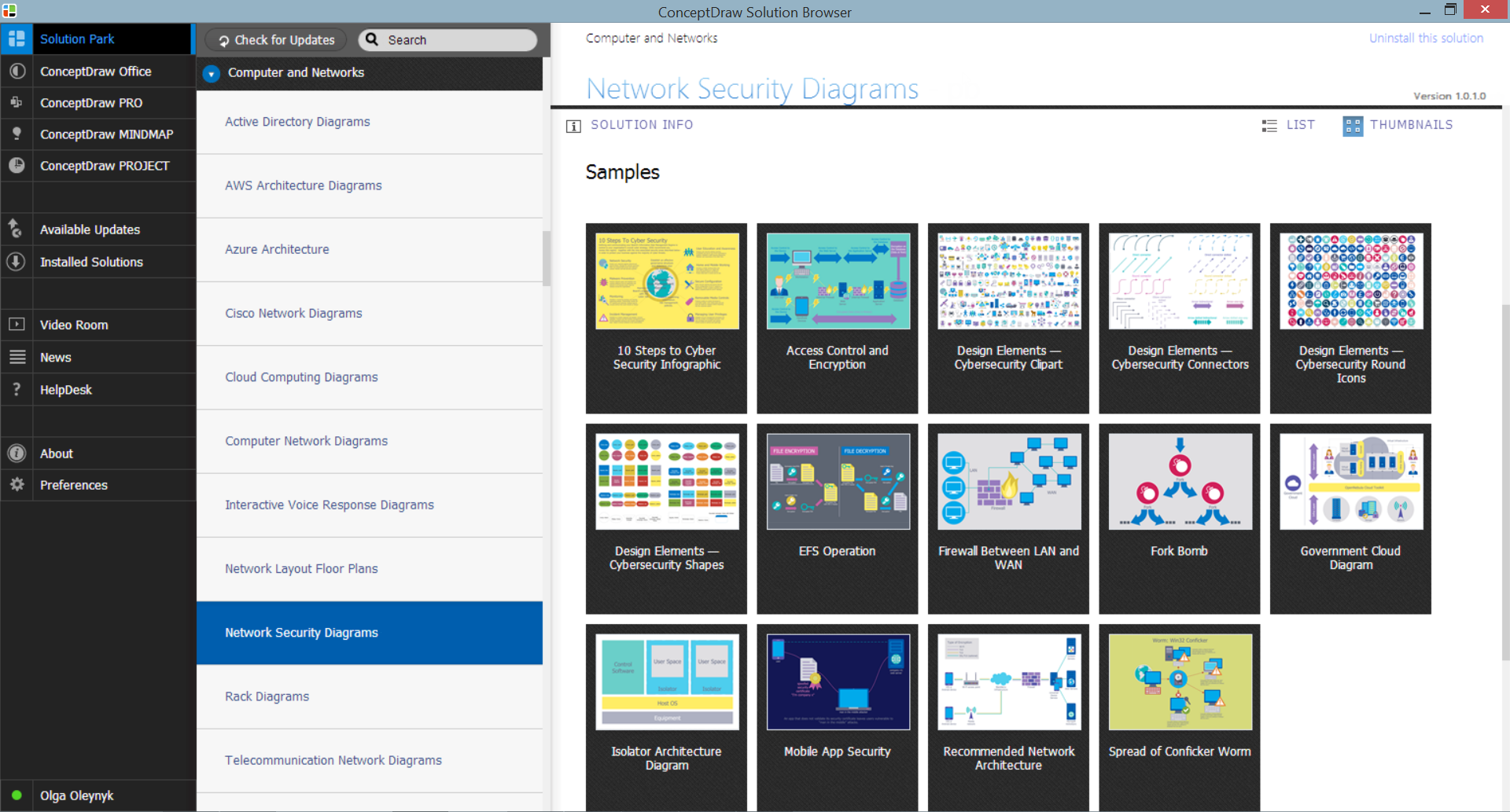Click the List view icon

click(1269, 126)
